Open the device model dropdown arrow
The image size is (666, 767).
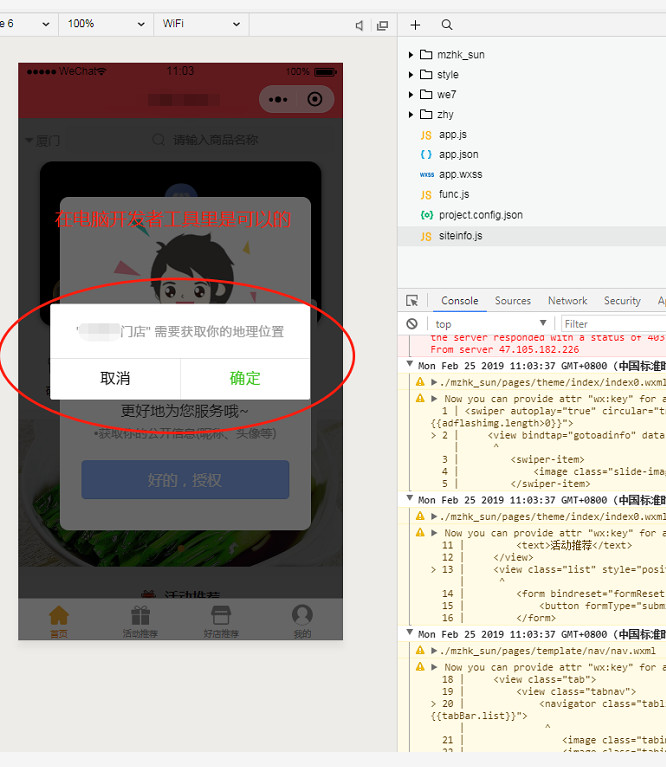pos(46,24)
